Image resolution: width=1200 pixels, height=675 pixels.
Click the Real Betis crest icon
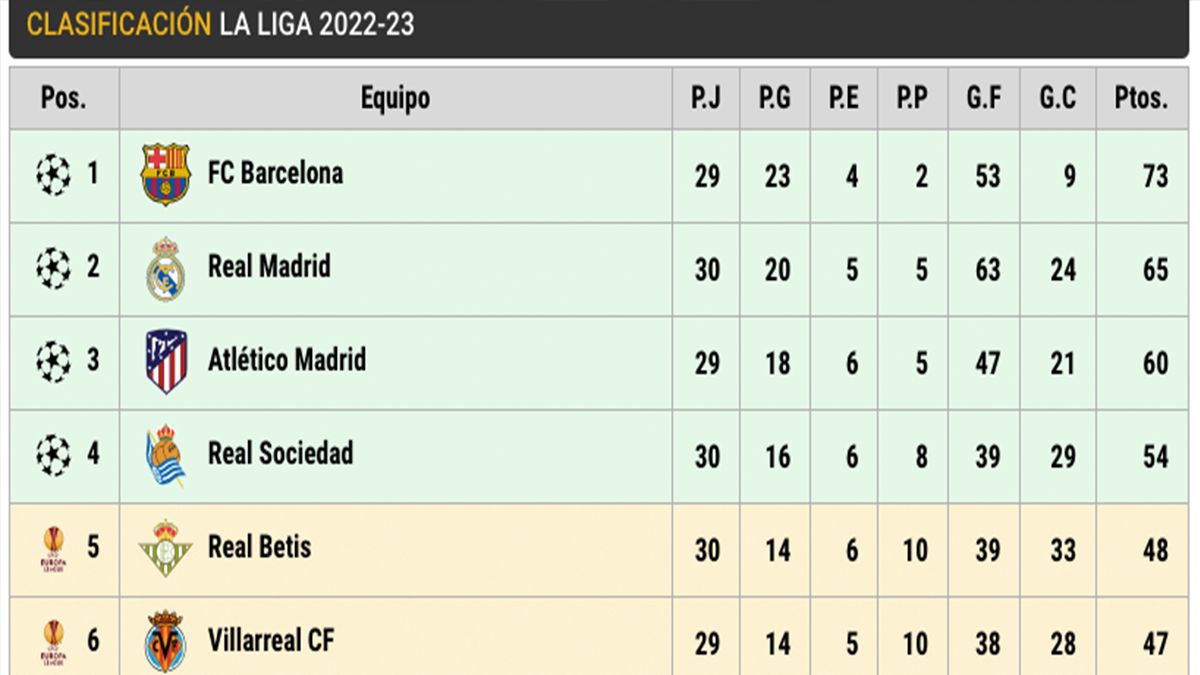click(x=165, y=548)
